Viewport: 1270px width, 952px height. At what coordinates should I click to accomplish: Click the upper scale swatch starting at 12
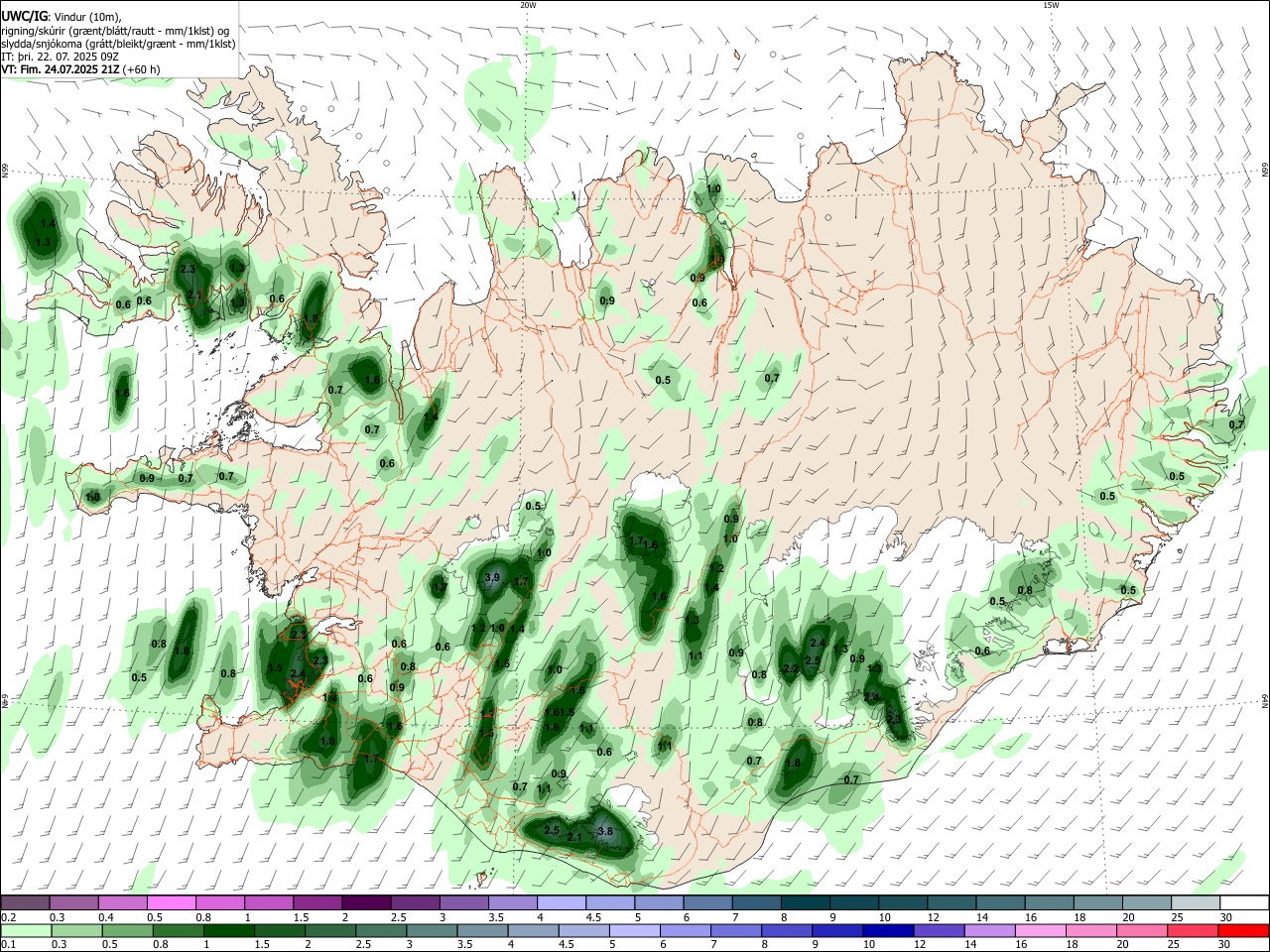[952, 903]
